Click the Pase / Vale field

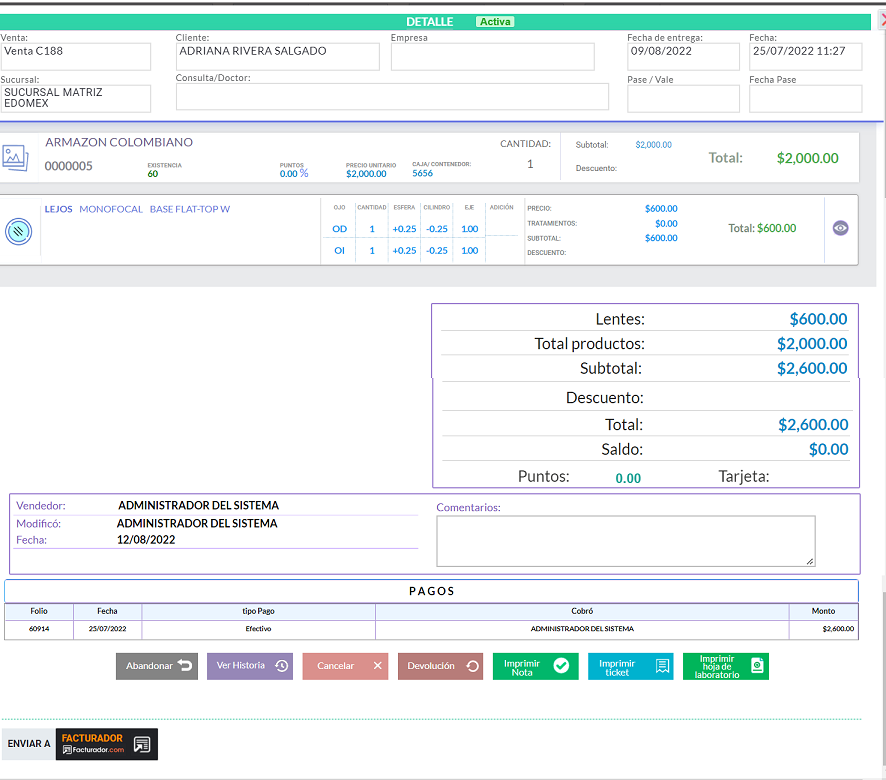[x=683, y=98]
